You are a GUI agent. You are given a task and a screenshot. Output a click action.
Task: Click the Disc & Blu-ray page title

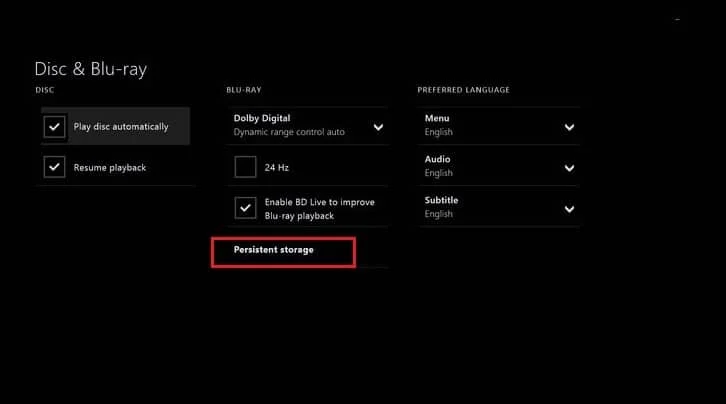pyautogui.click(x=91, y=69)
